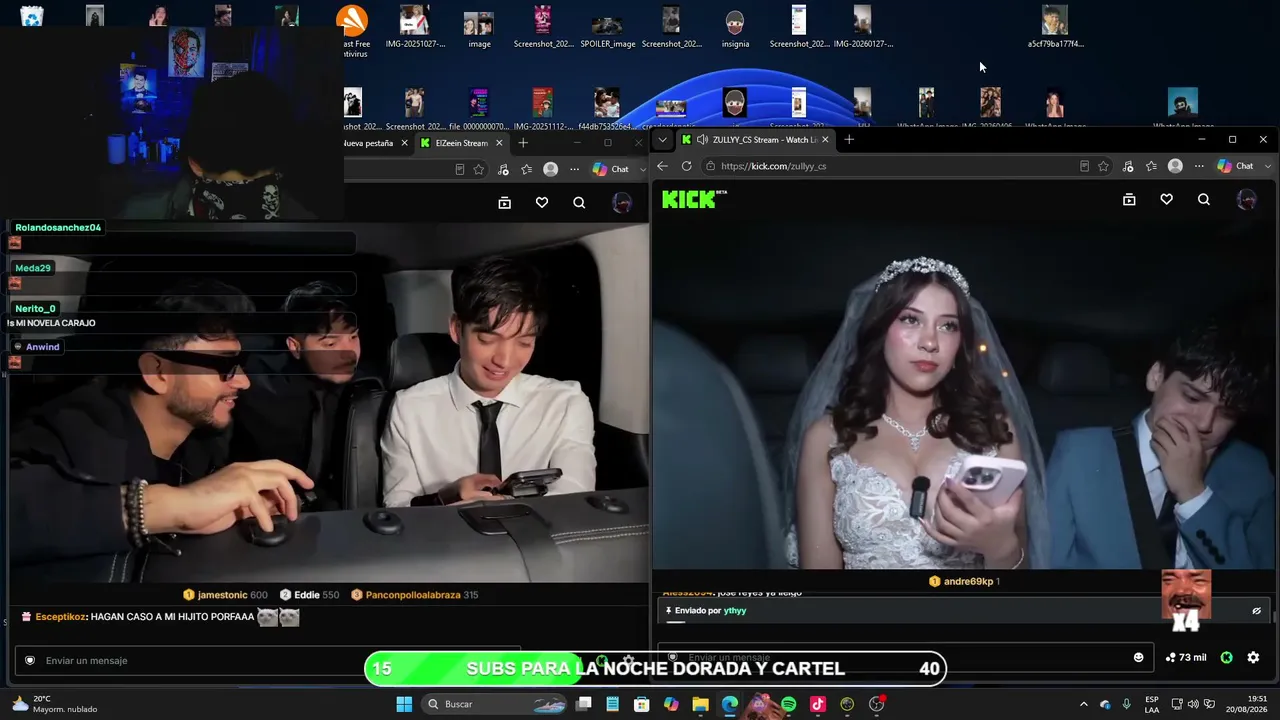Click chat username Rolandosanchez04
The height and width of the screenshot is (720, 1280).
58,228
